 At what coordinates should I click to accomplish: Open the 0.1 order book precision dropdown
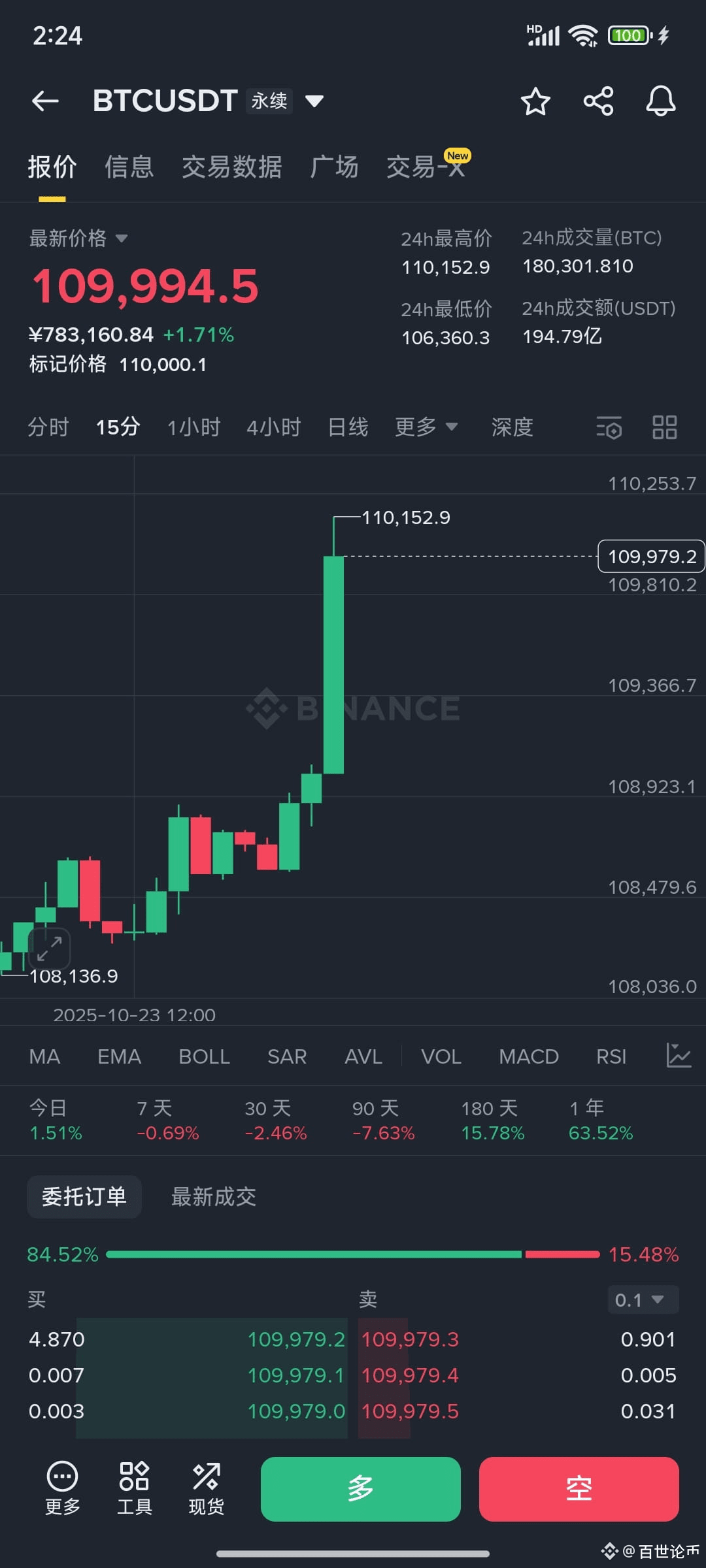(643, 1300)
